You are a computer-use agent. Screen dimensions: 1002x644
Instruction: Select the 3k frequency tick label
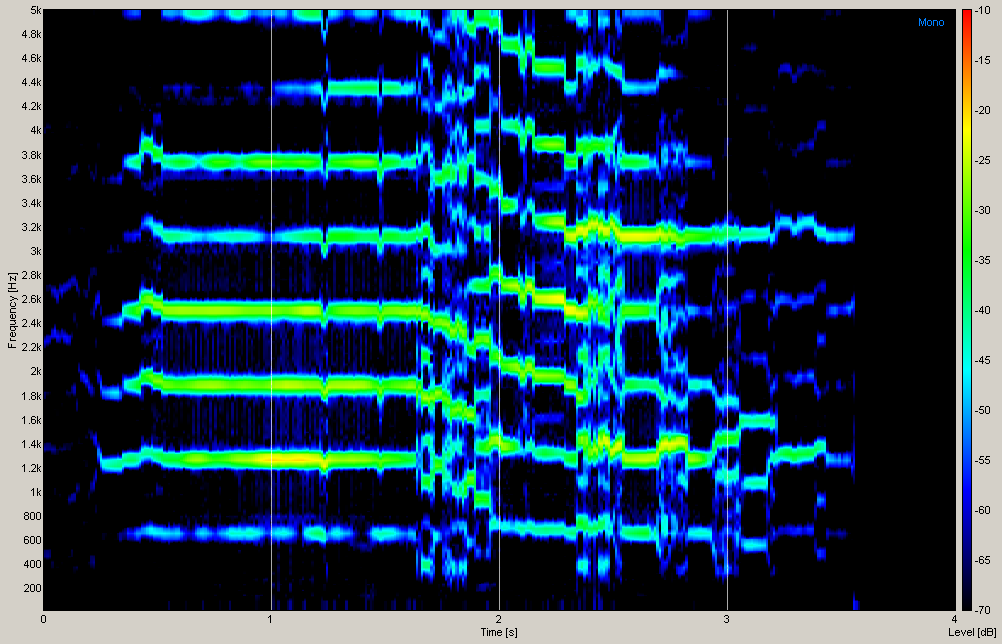pyautogui.click(x=35, y=251)
